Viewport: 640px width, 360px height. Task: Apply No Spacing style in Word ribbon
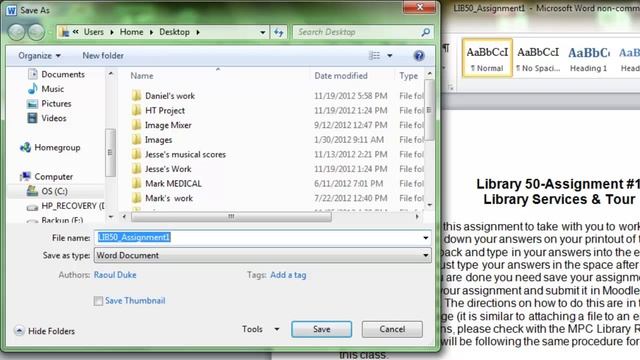(538, 58)
